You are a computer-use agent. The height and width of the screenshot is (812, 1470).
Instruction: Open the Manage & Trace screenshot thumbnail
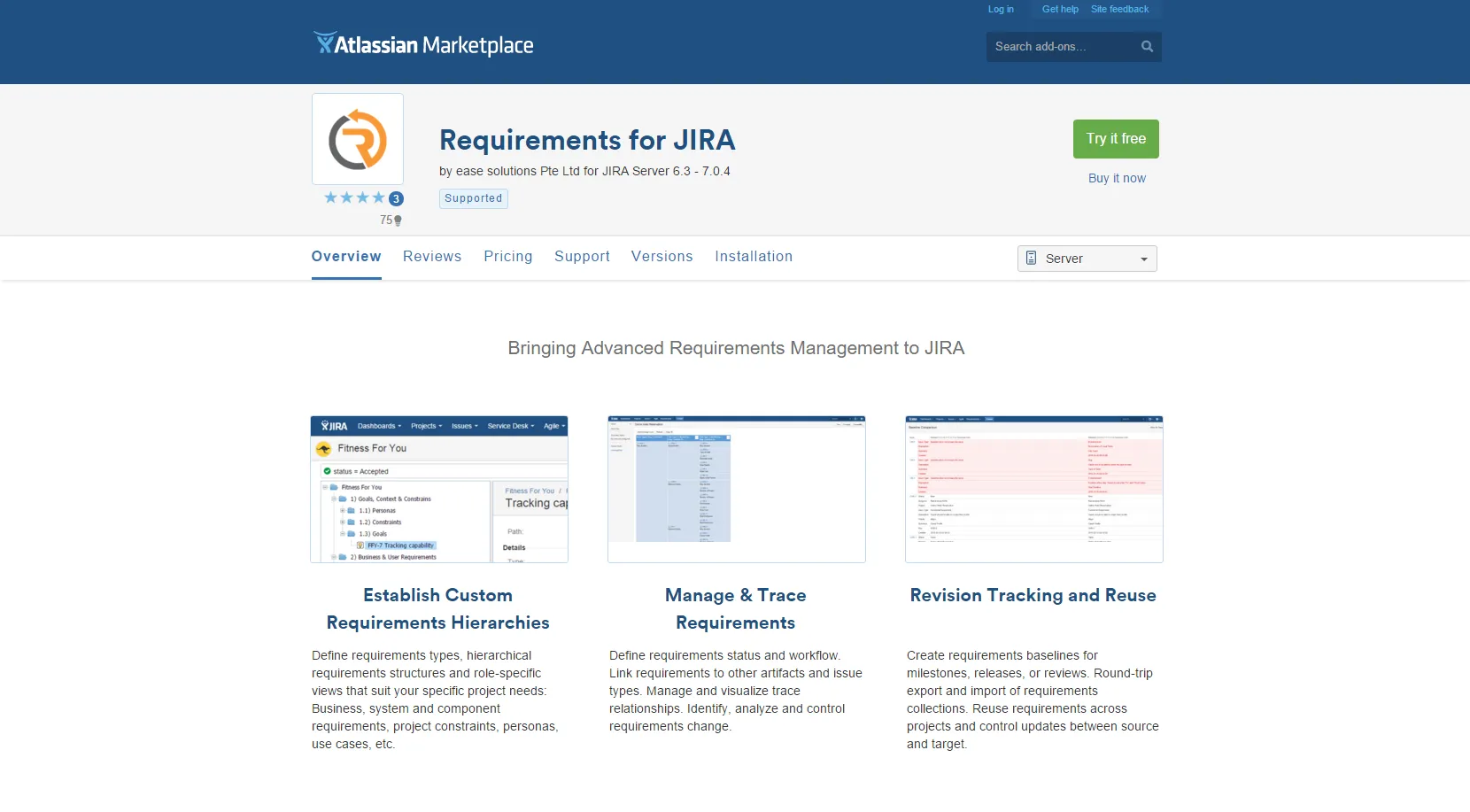(x=737, y=489)
